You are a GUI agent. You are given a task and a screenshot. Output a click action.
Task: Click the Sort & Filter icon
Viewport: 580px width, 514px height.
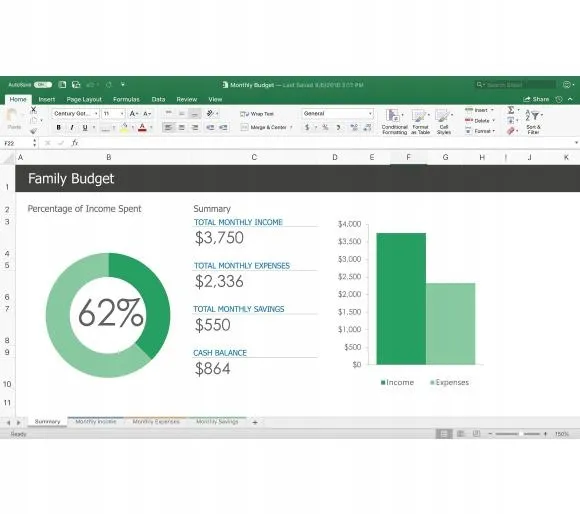[533, 122]
